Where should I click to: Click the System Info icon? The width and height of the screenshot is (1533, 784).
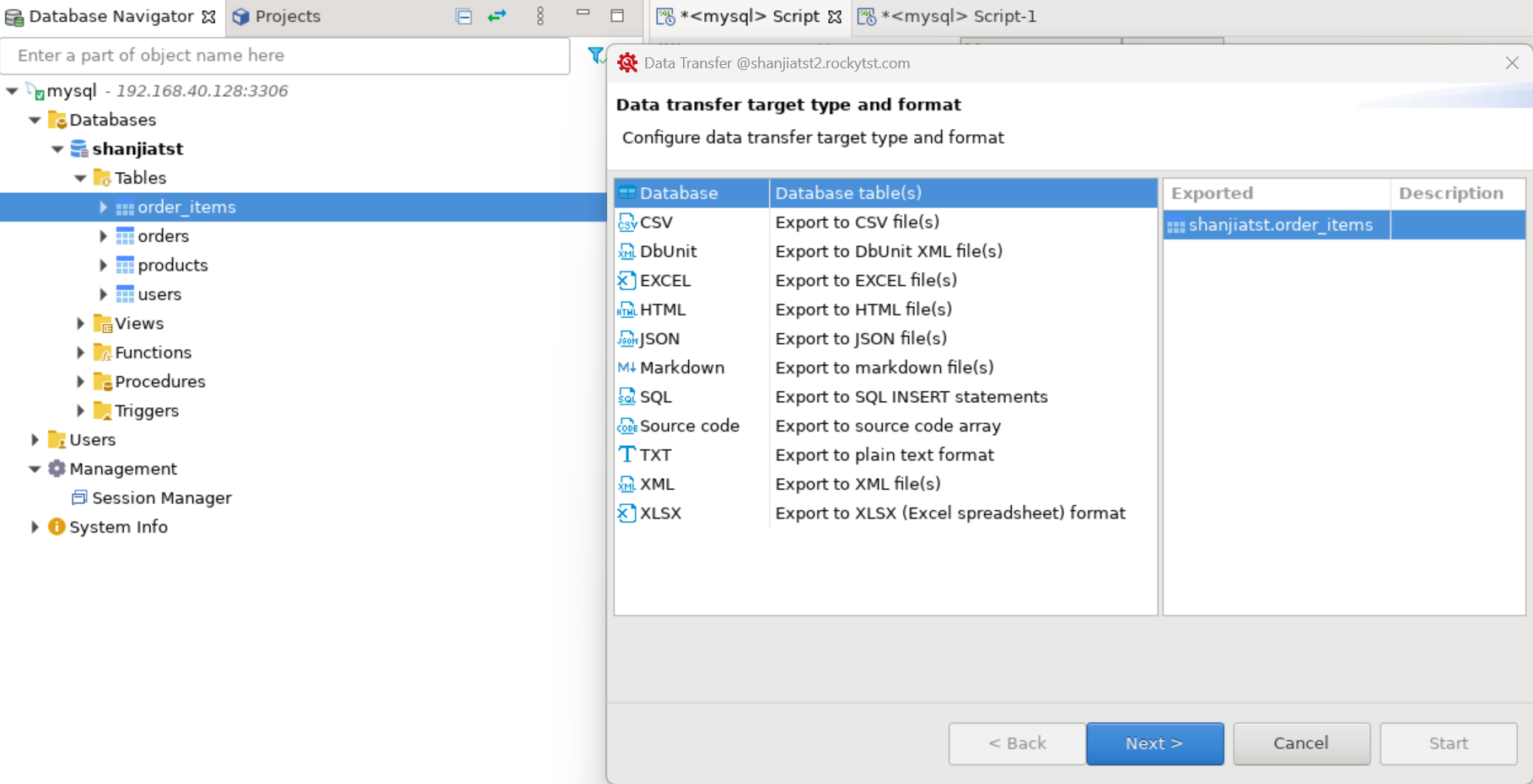pos(56,527)
